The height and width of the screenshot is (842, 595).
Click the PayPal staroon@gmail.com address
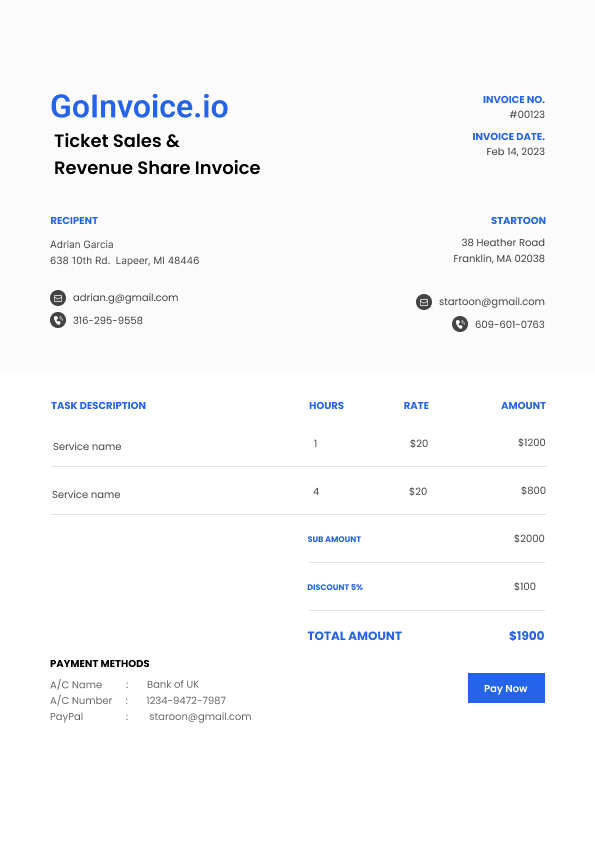point(200,716)
